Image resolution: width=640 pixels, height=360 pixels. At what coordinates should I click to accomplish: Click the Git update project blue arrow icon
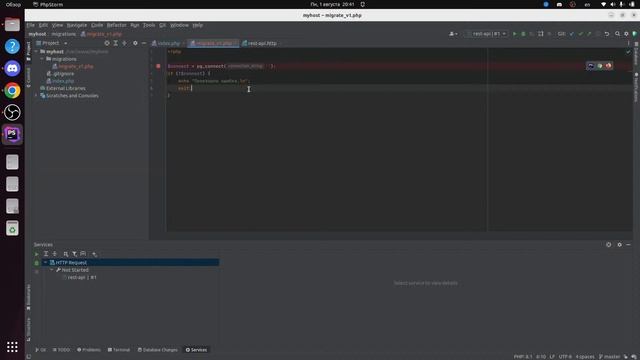(x=572, y=34)
